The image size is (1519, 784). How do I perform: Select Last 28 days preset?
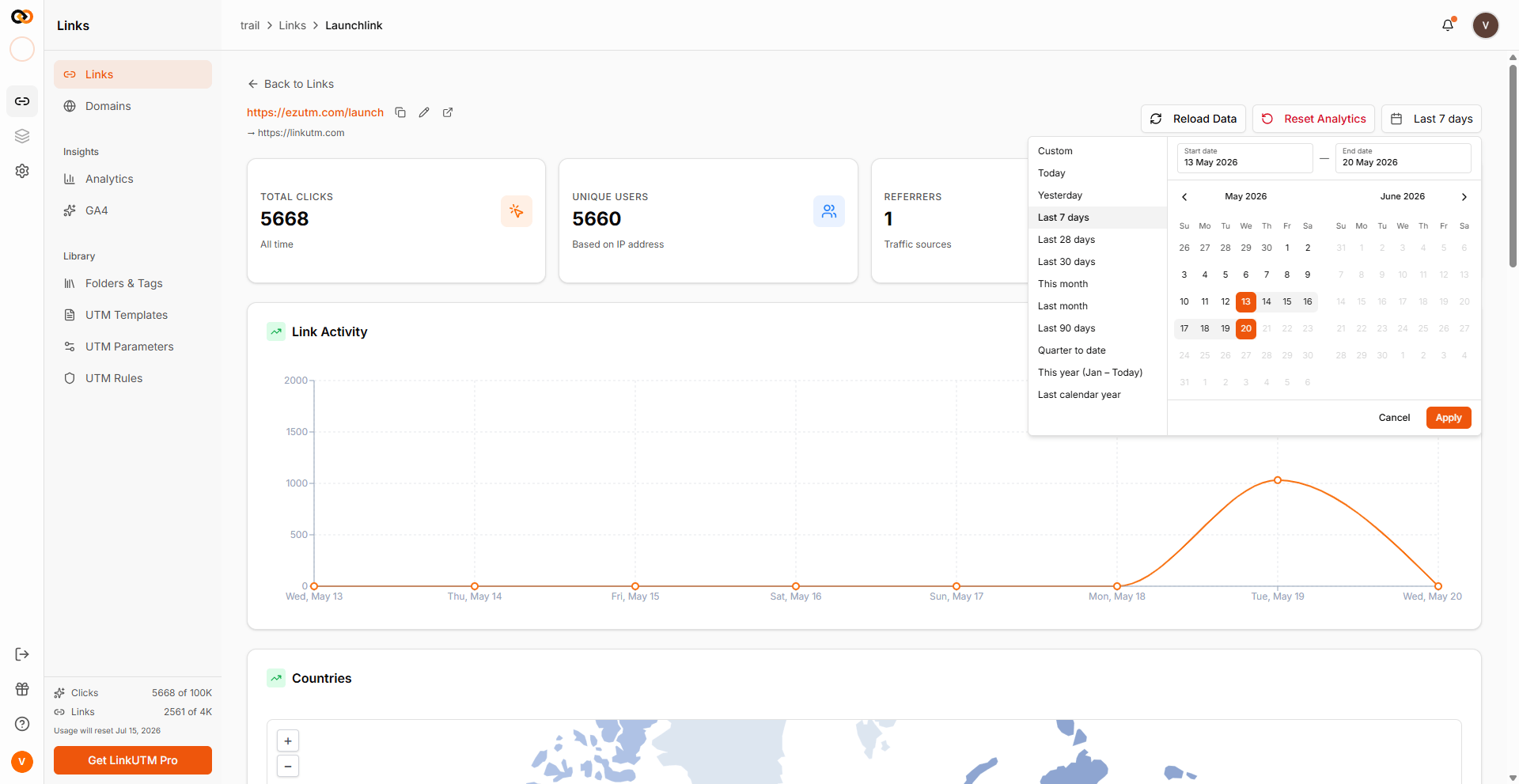1097,240
